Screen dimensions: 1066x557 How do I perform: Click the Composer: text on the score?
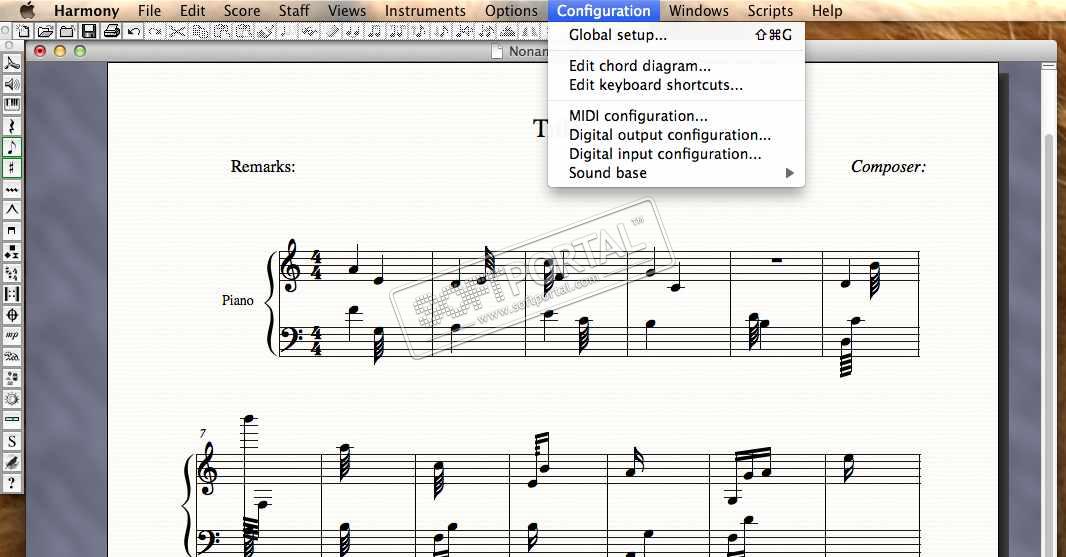tap(888, 167)
